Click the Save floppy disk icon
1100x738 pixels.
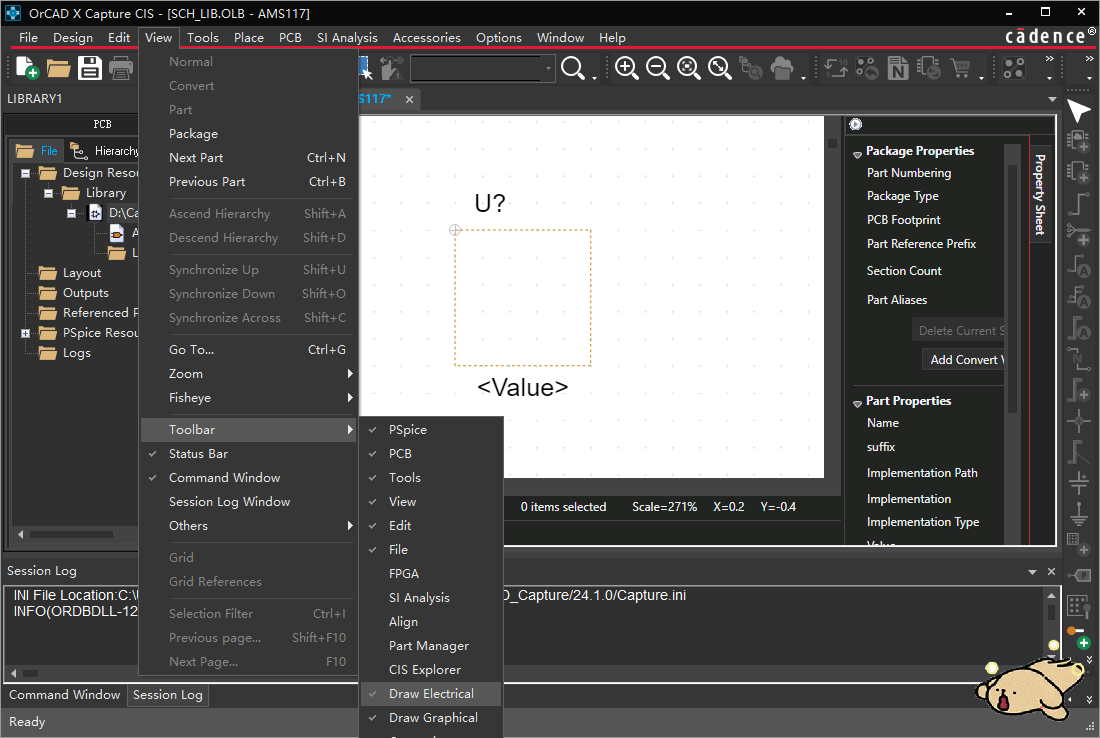point(90,68)
